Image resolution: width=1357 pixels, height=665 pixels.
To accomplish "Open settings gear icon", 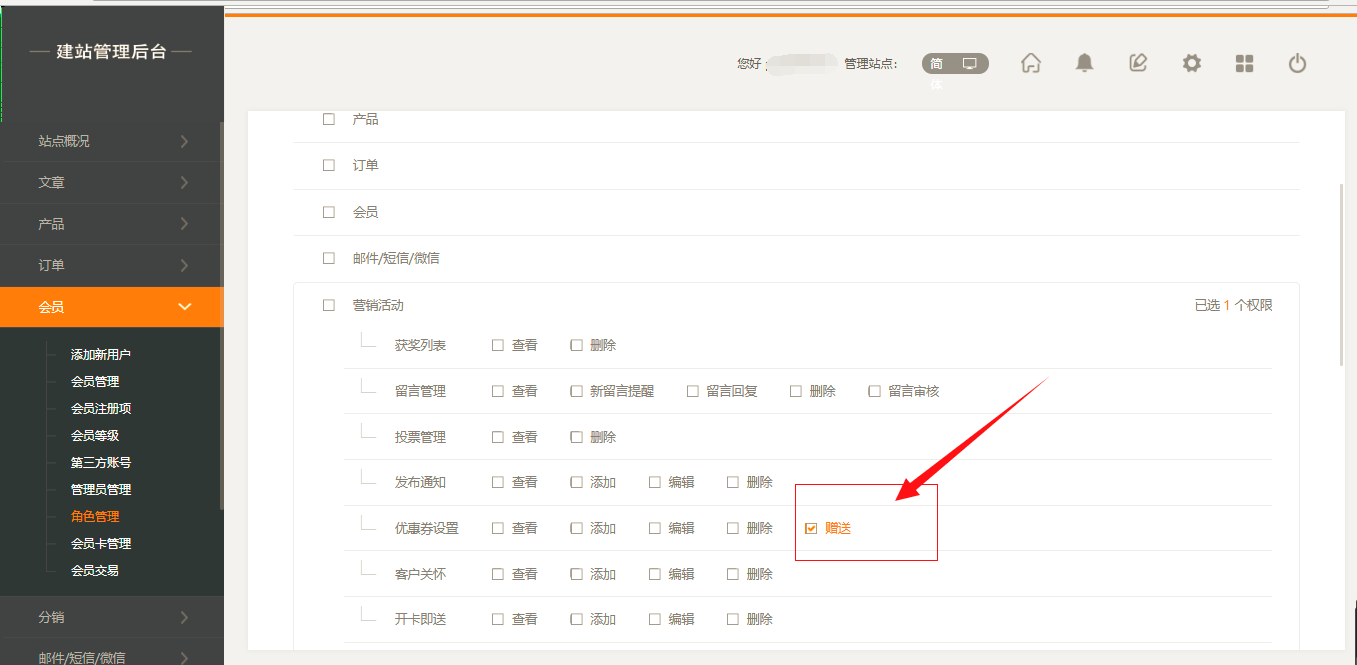I will click(x=1191, y=63).
